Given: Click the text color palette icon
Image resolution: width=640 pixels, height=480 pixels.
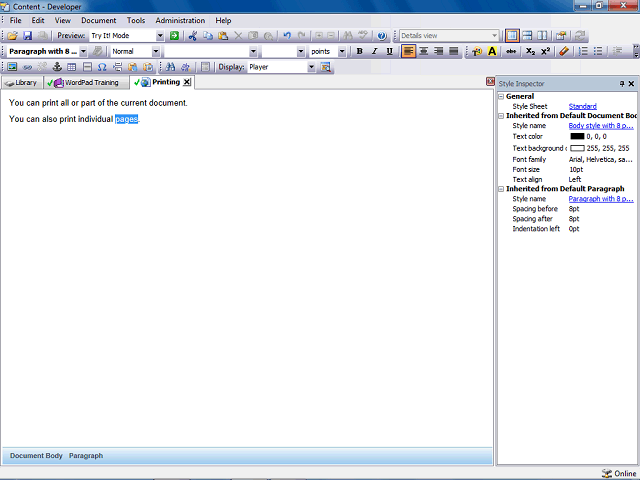Looking at the screenshot, I should pyautogui.click(x=477, y=51).
